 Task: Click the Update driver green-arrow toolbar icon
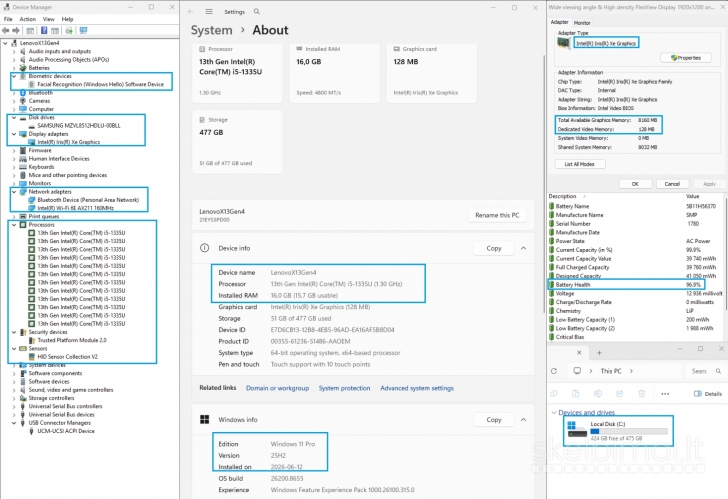(69, 31)
